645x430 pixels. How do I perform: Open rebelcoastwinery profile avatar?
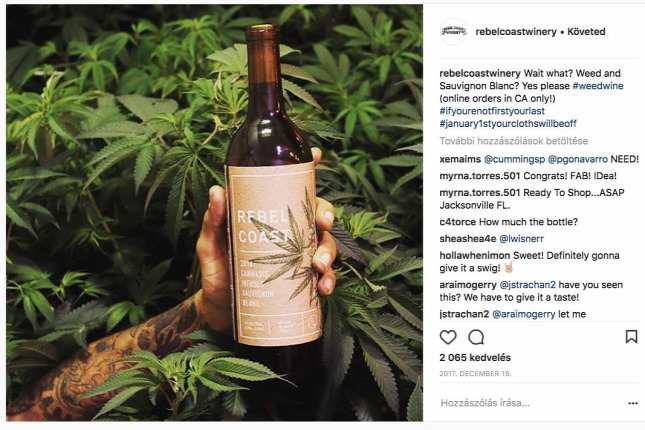point(454,31)
